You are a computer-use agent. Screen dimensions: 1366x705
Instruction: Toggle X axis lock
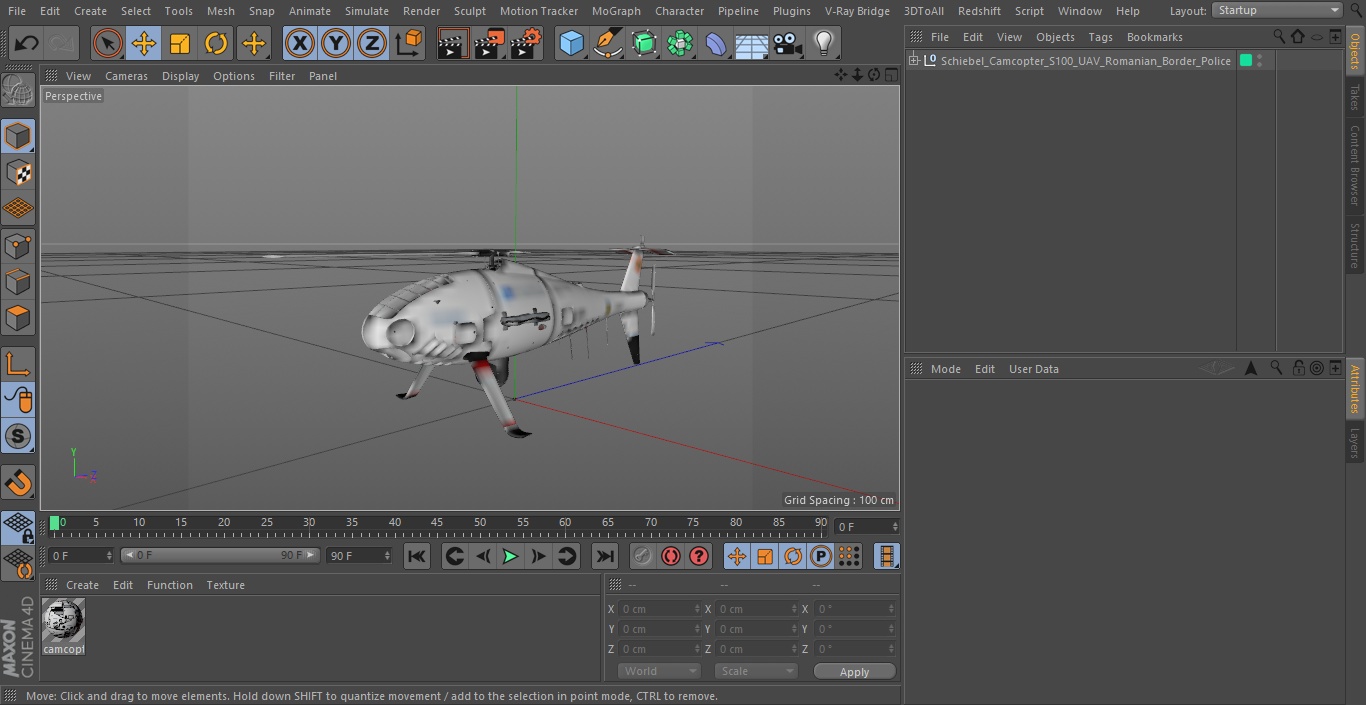pyautogui.click(x=299, y=43)
